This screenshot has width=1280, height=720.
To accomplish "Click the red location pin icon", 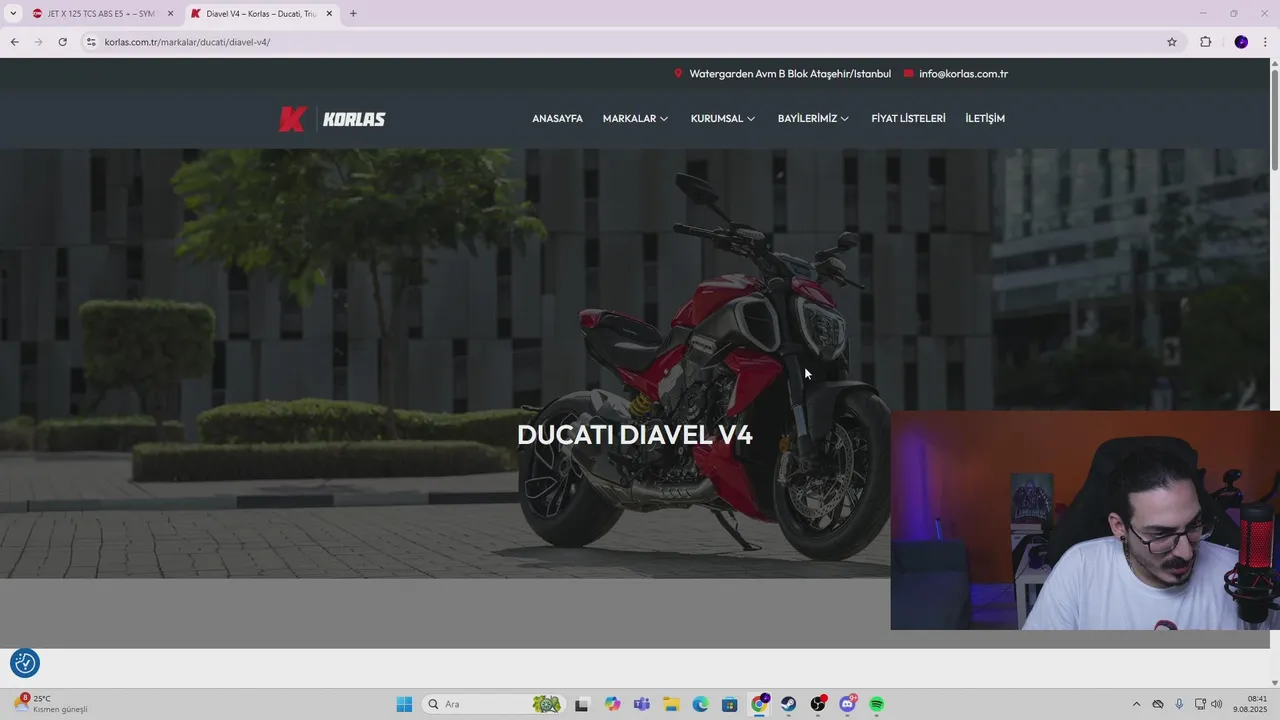I will click(x=678, y=73).
